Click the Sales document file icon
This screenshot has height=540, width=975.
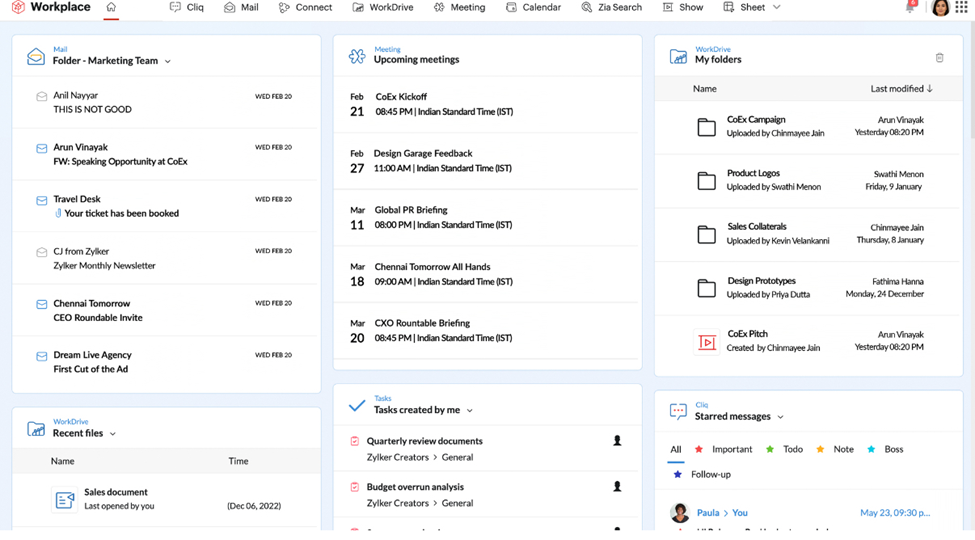coord(65,500)
